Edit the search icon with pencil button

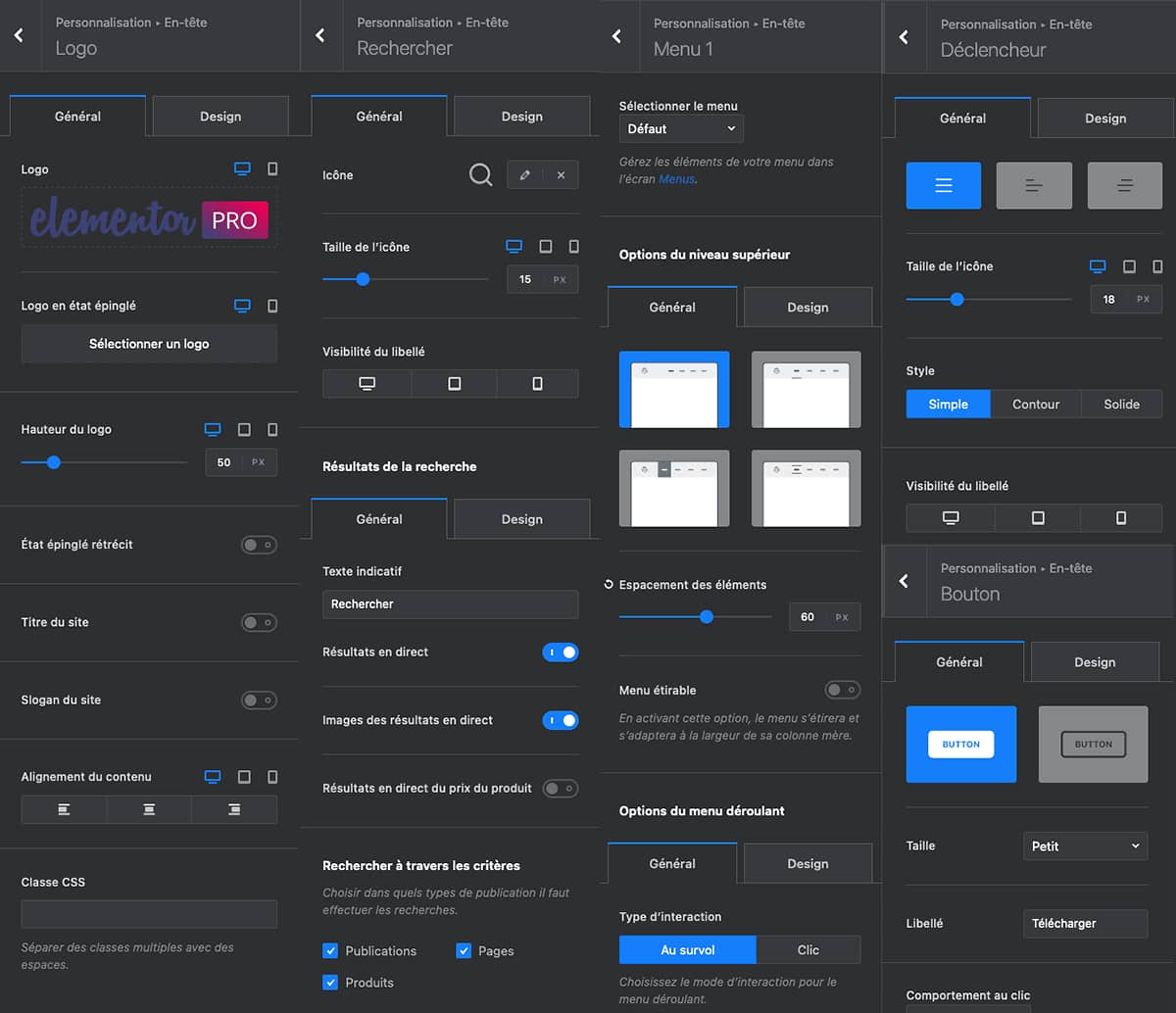pyautogui.click(x=524, y=175)
